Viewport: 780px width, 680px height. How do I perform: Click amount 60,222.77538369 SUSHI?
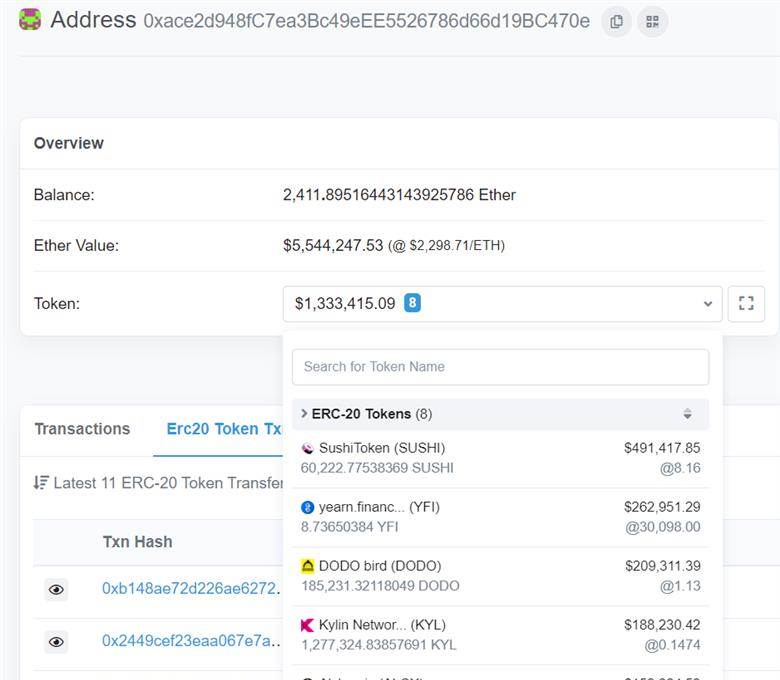pos(377,468)
